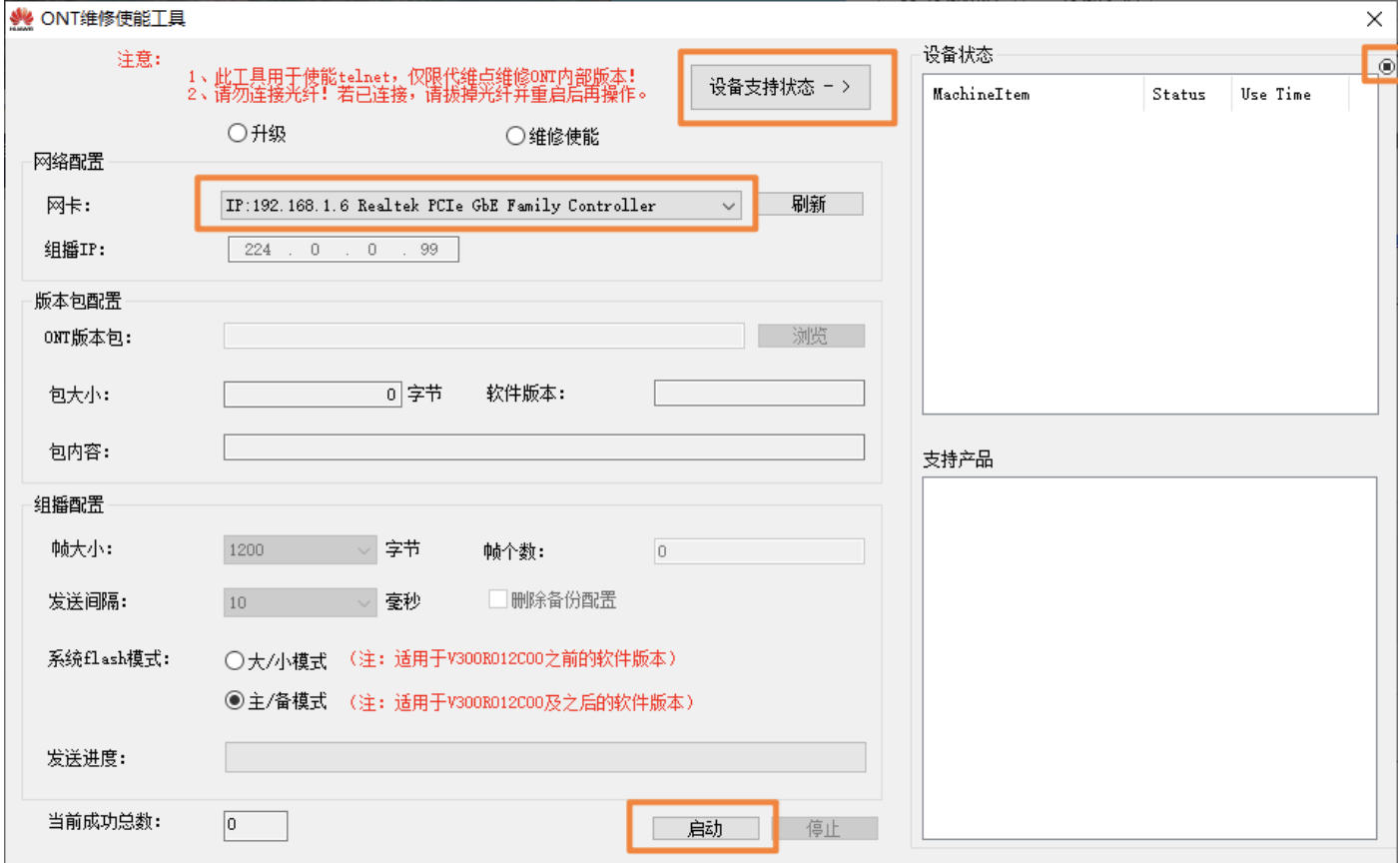Viewport: 1400px width, 863px height.
Task: Click the Use Time column header
Action: [1289, 94]
